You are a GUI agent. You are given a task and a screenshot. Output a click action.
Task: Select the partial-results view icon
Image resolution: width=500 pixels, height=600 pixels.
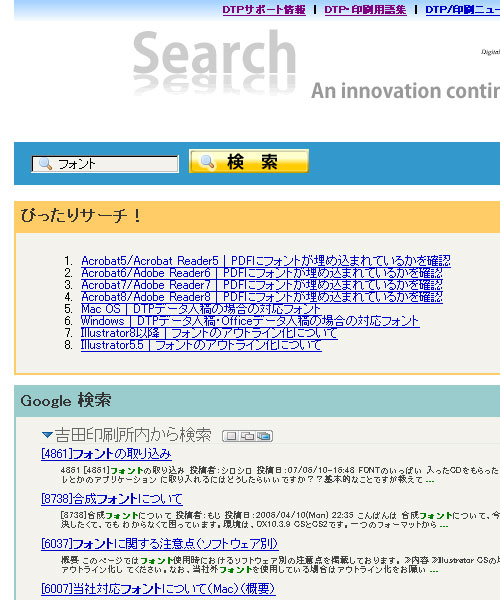pyautogui.click(x=247, y=436)
